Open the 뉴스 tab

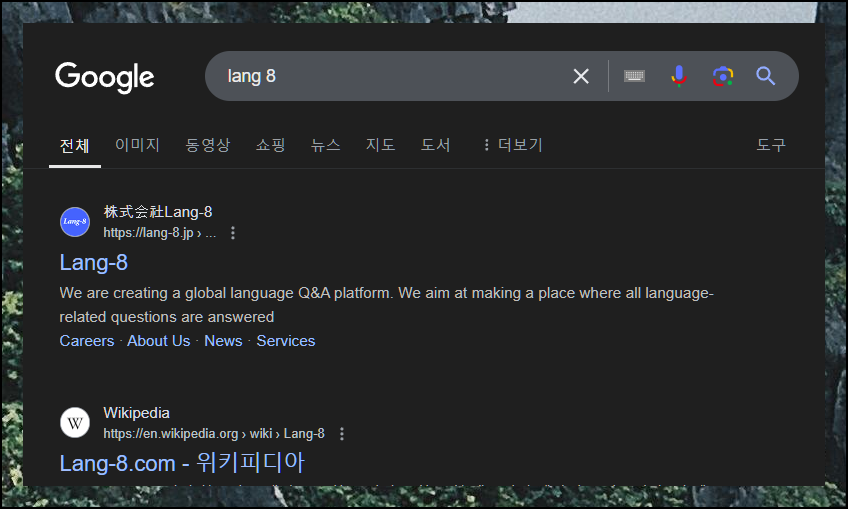click(x=326, y=145)
